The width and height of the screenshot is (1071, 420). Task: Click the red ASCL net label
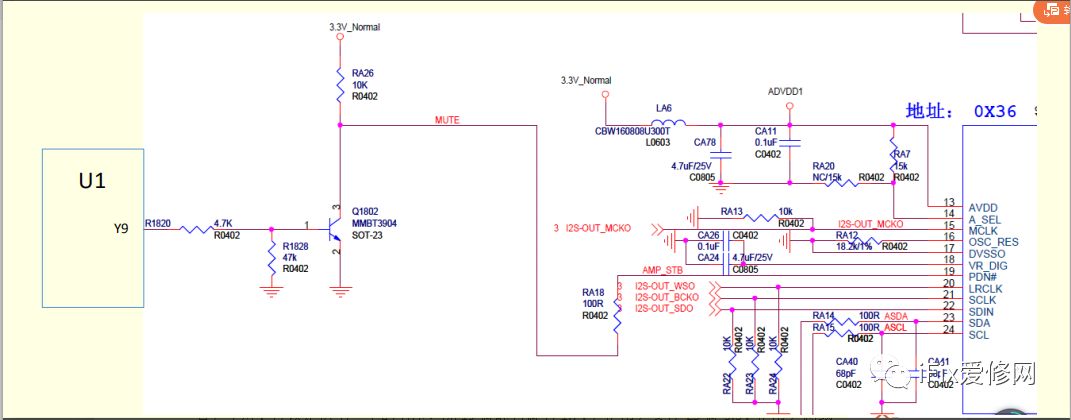(x=895, y=328)
